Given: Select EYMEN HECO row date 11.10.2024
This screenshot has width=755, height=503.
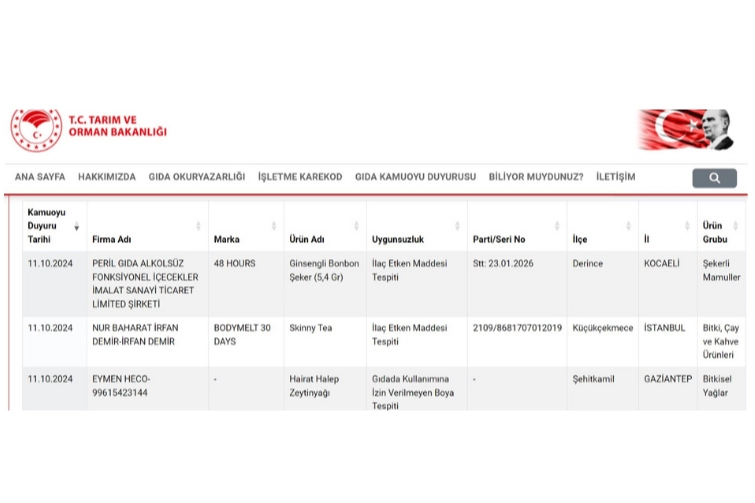Looking at the screenshot, I should [x=54, y=388].
